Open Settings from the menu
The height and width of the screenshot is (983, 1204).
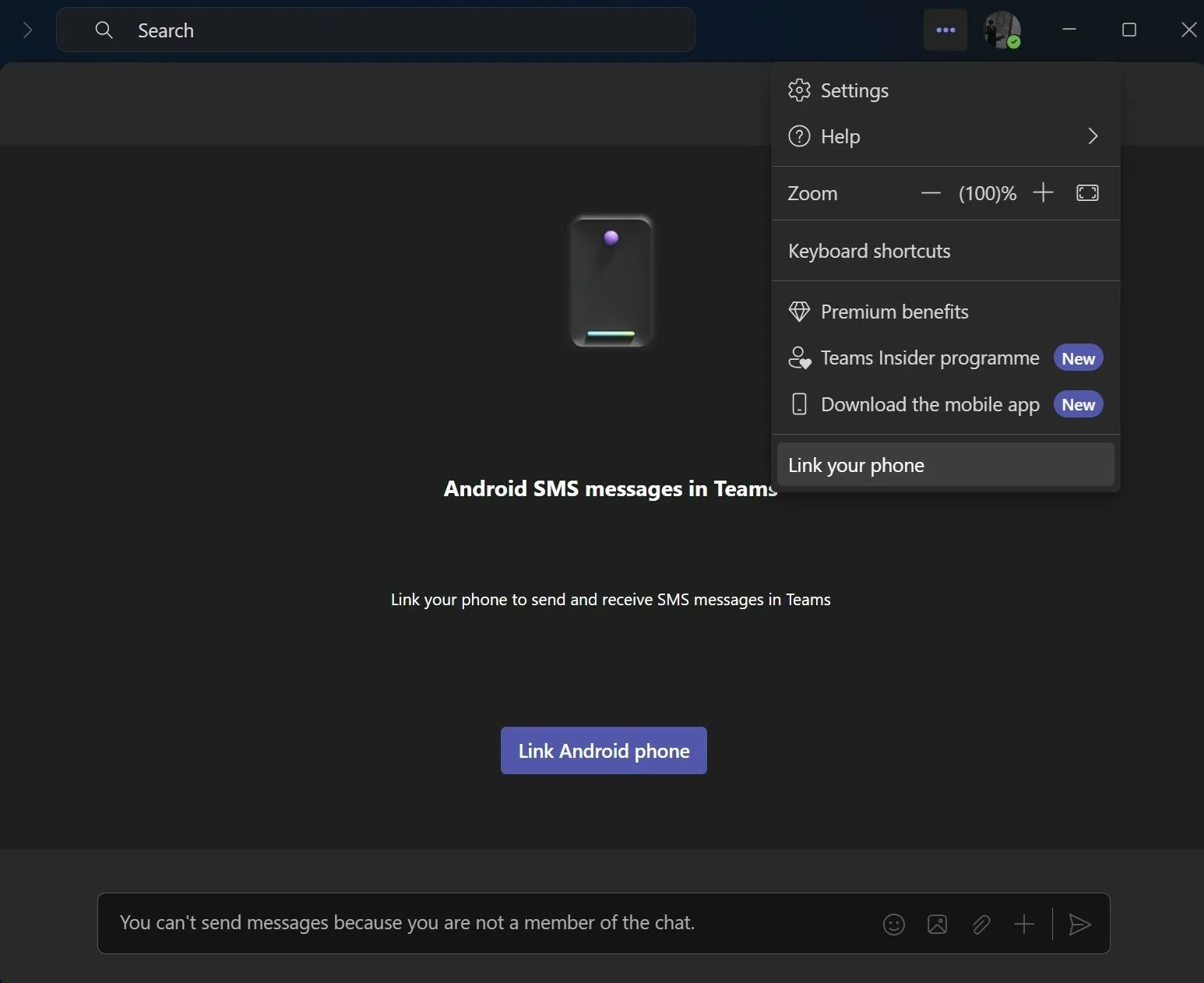point(945,90)
